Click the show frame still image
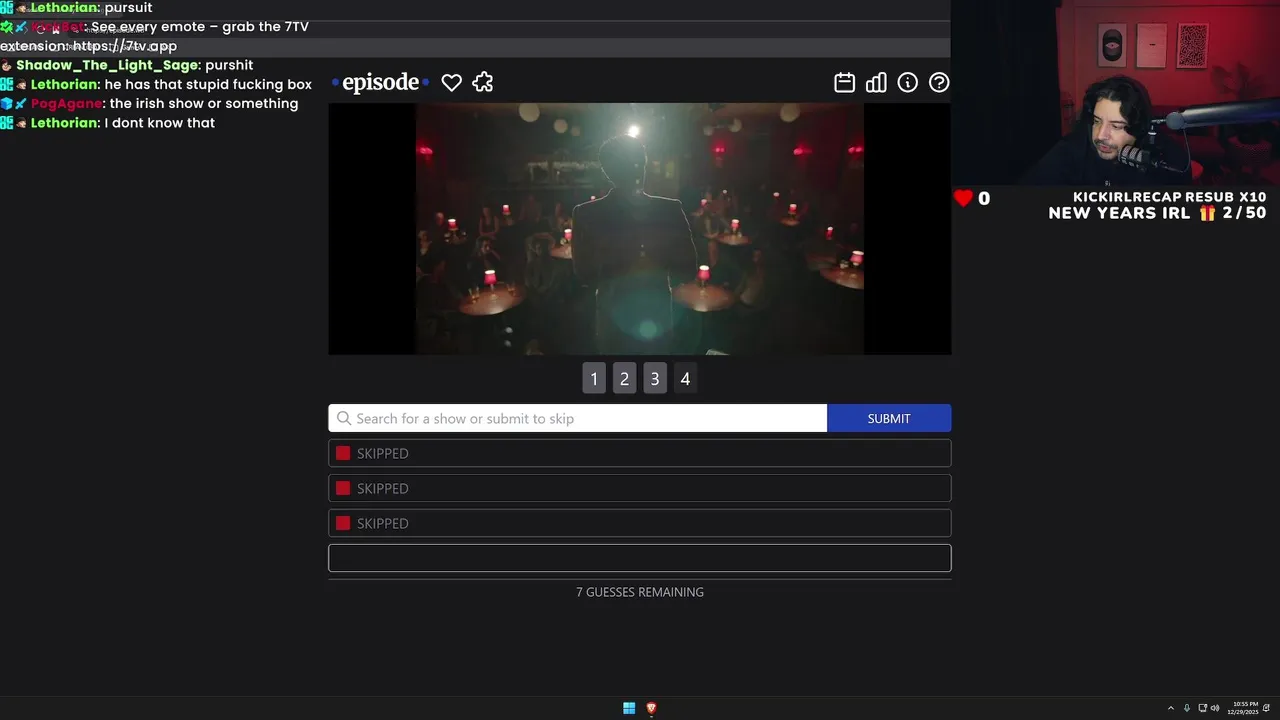This screenshot has width=1280, height=720. coord(640,229)
